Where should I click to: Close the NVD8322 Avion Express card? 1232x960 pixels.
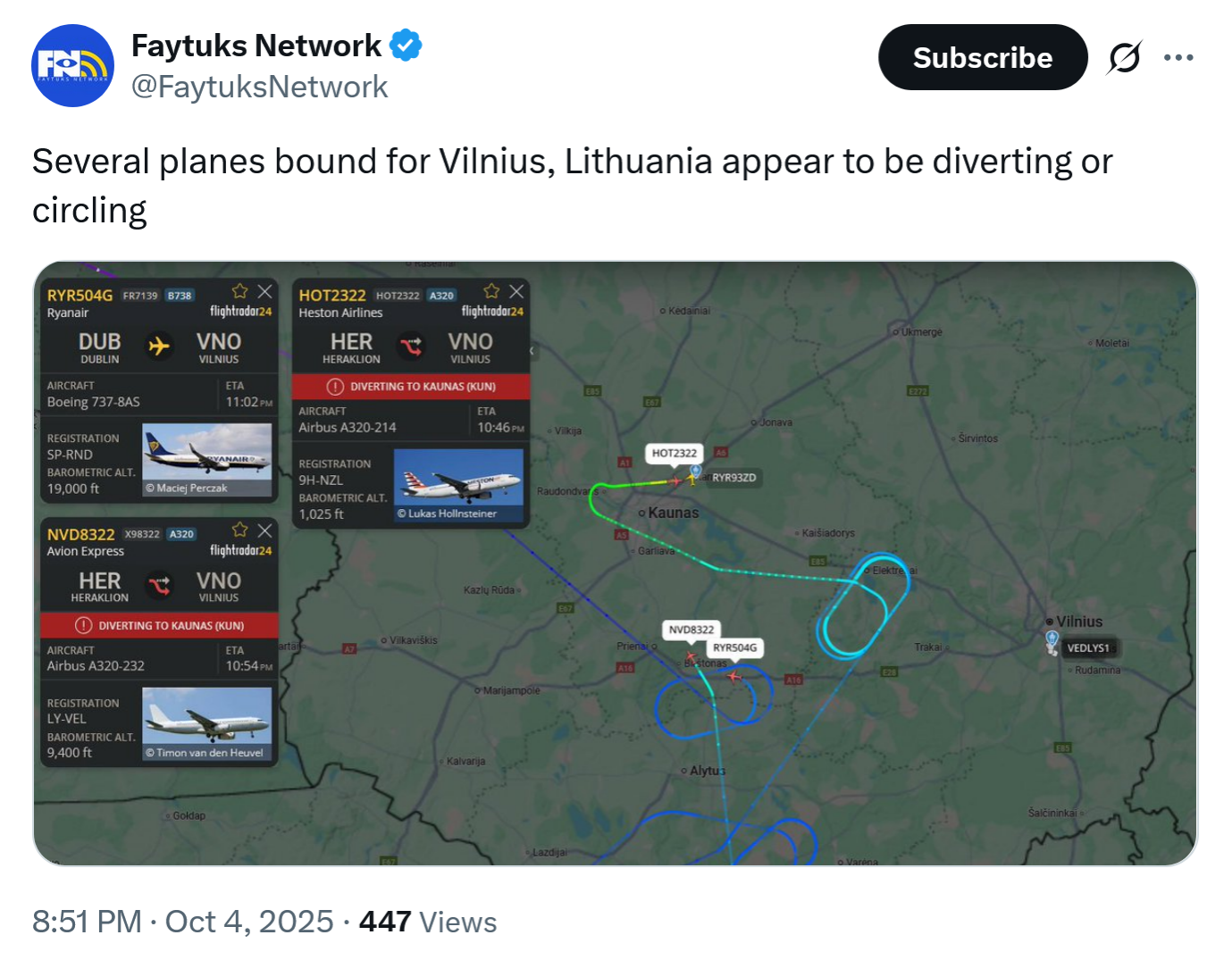pos(264,530)
